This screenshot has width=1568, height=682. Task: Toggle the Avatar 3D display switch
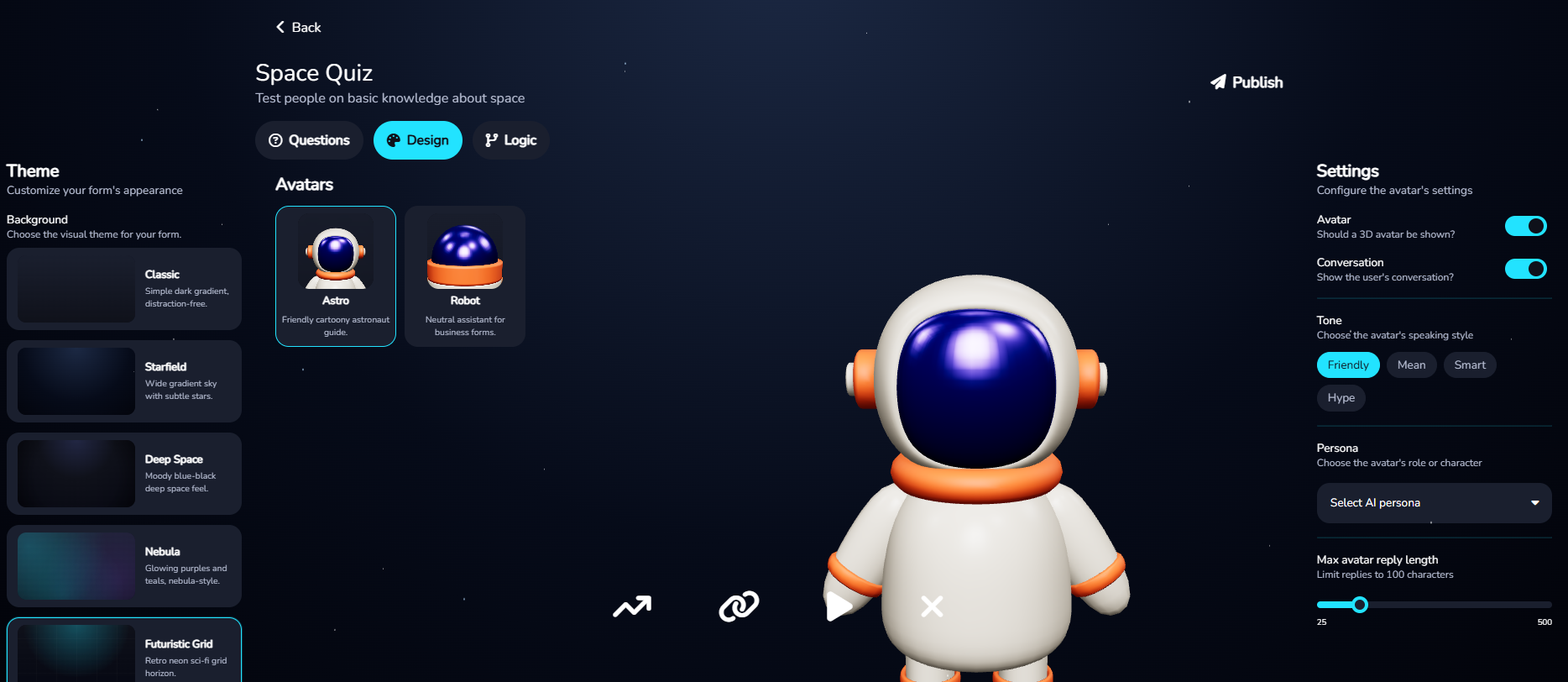coord(1525,226)
